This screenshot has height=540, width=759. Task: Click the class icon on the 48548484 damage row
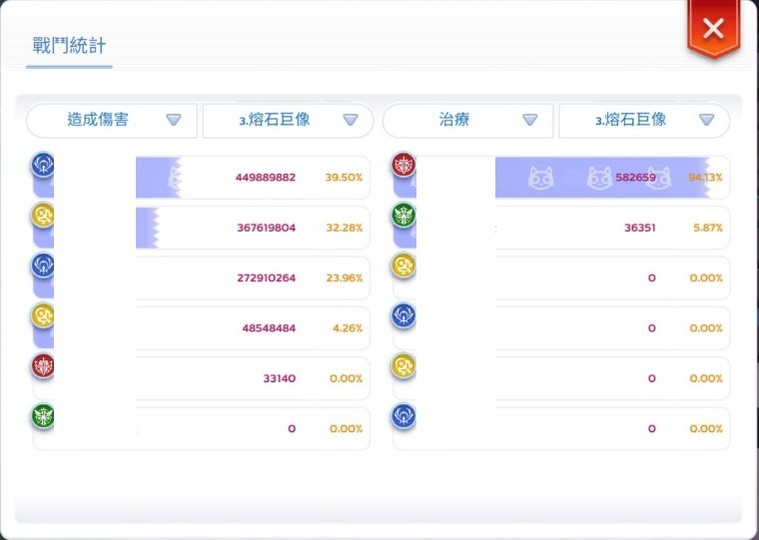[43, 315]
